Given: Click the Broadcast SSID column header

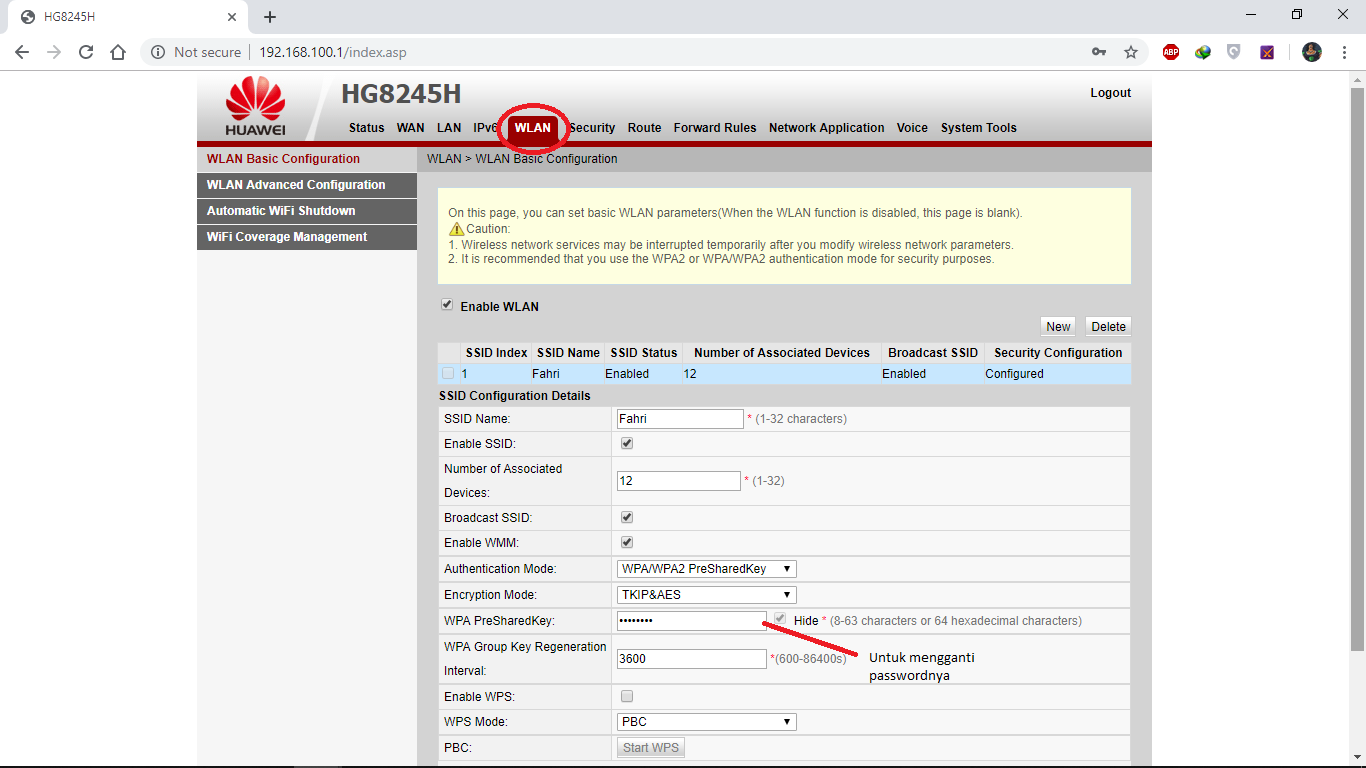Looking at the screenshot, I should coord(933,353).
